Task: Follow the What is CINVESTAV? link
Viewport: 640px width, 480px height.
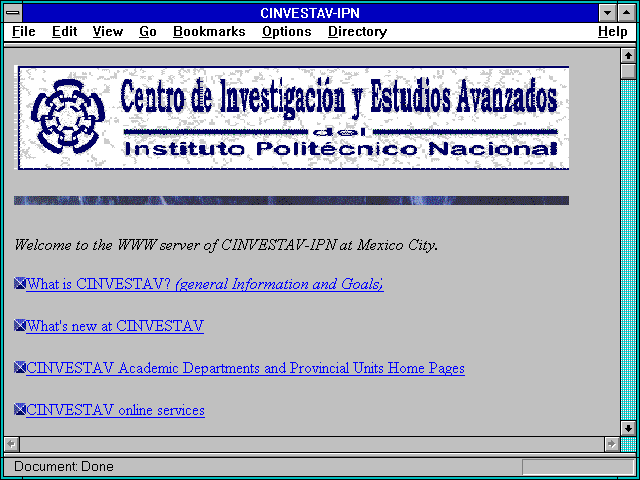Action: [x=204, y=284]
